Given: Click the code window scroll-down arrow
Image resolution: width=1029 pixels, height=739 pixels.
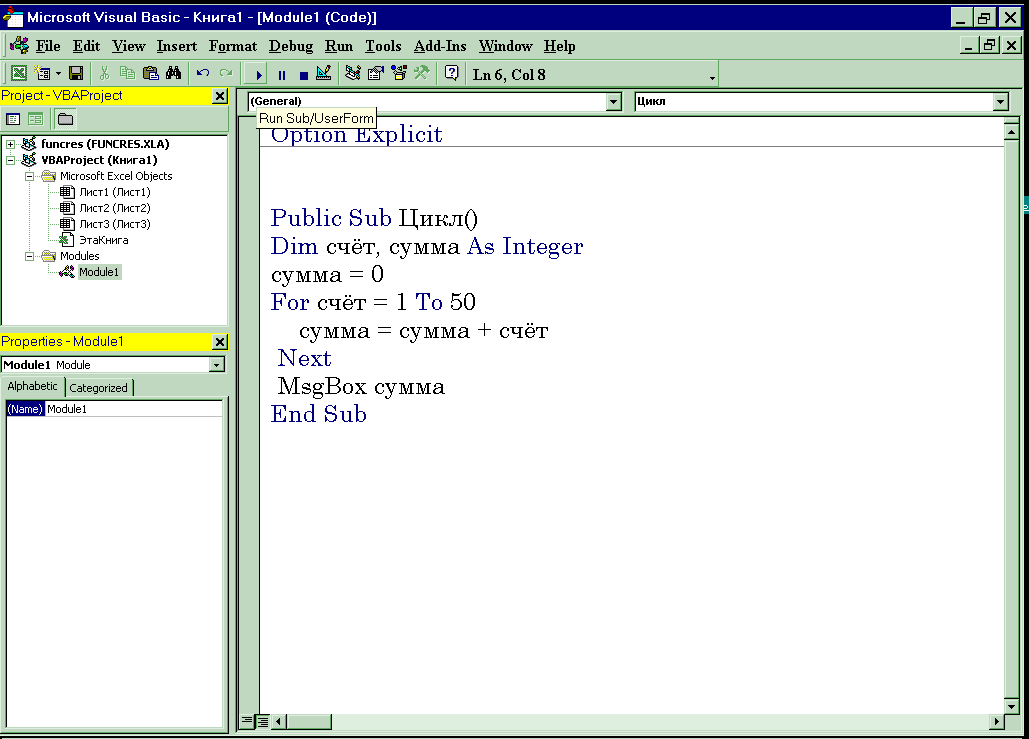Looking at the screenshot, I should [1011, 706].
